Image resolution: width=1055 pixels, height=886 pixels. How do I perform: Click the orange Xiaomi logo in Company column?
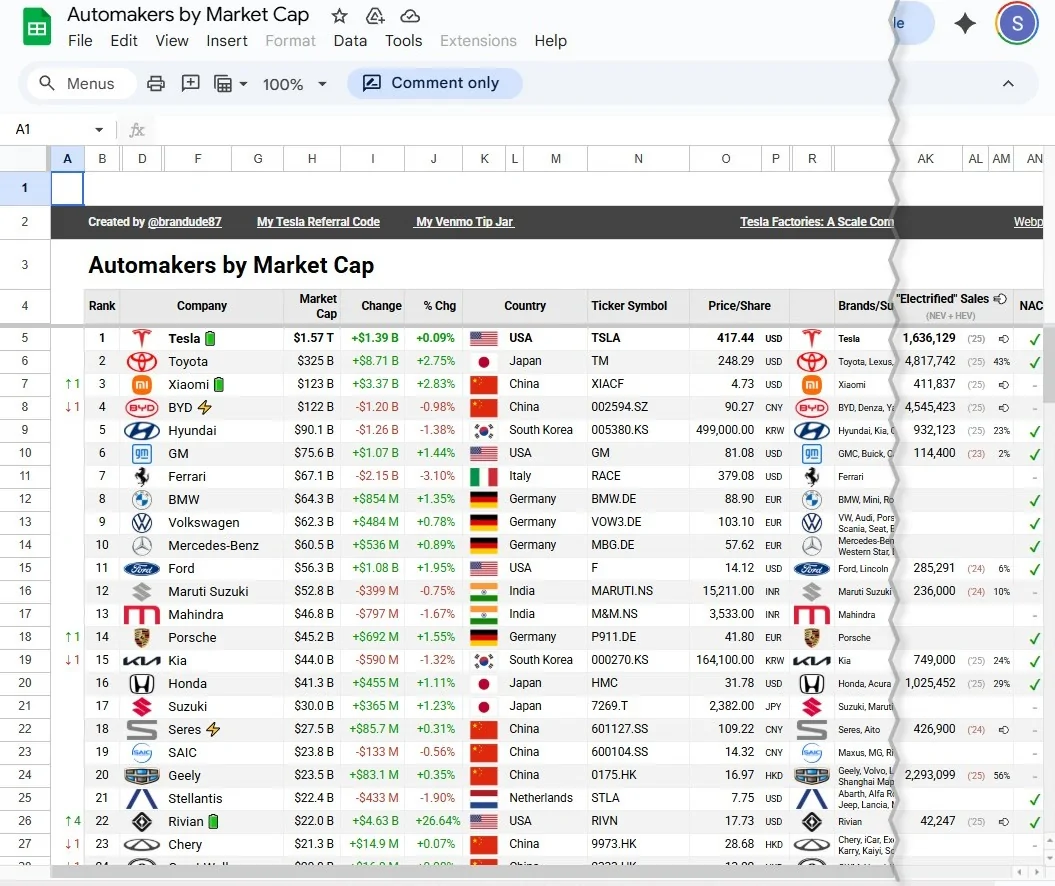click(141, 384)
